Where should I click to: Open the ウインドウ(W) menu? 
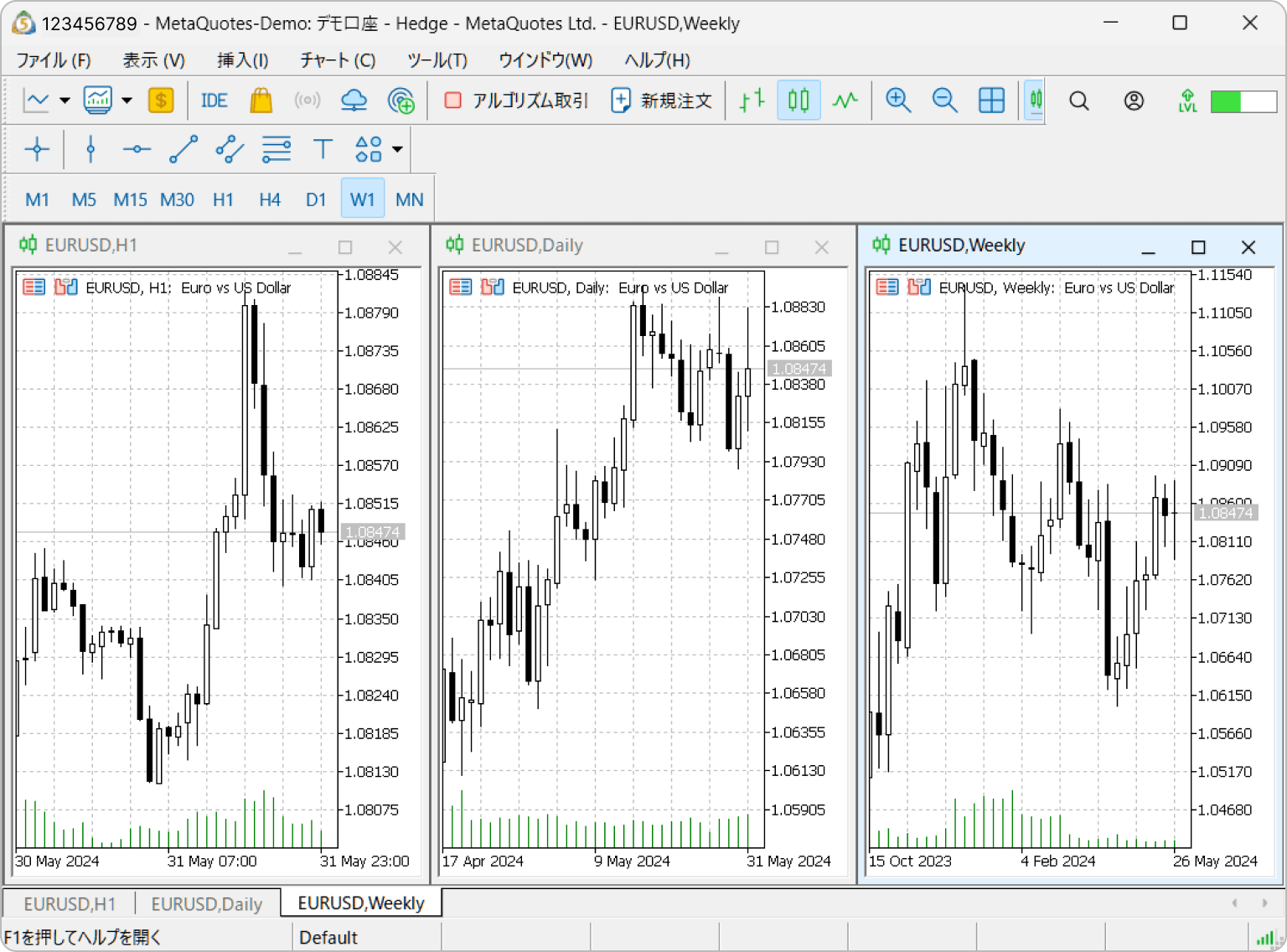(x=545, y=60)
